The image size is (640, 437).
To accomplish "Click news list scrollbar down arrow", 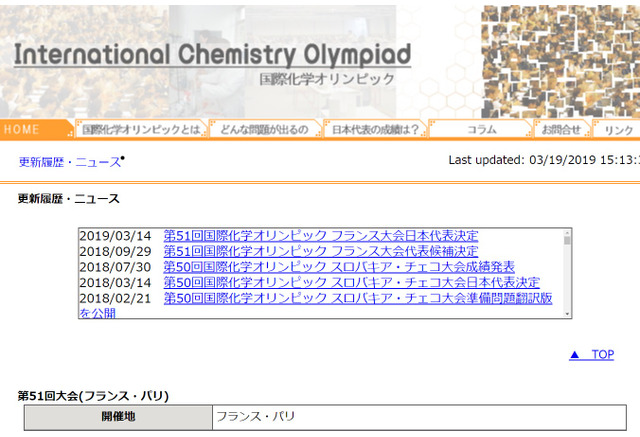I will (567, 314).
